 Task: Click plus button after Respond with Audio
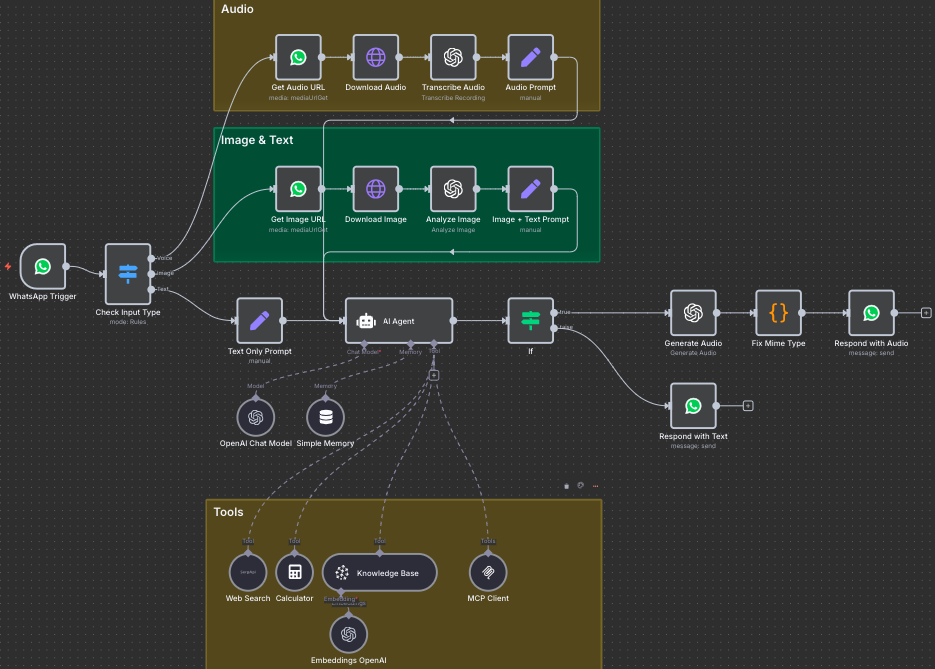point(926,313)
